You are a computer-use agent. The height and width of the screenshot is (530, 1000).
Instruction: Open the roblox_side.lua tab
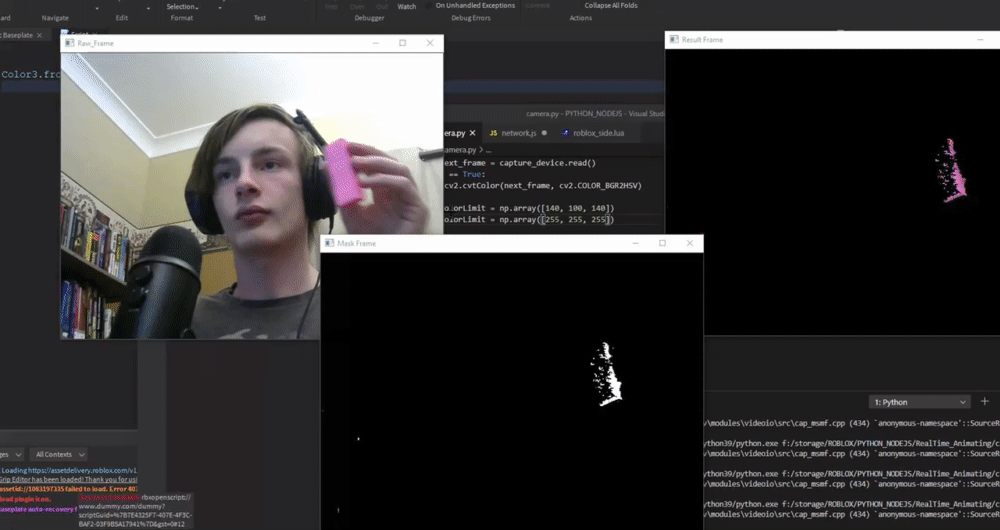[x=598, y=133]
